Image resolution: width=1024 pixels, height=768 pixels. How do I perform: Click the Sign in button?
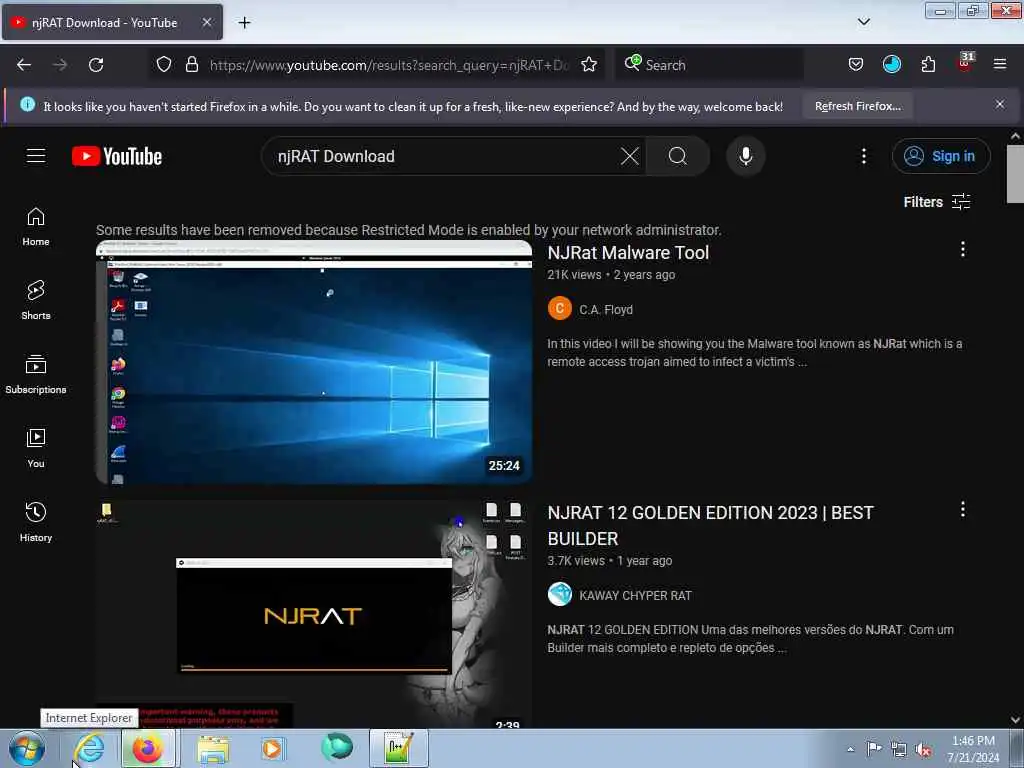pyautogui.click(x=941, y=156)
